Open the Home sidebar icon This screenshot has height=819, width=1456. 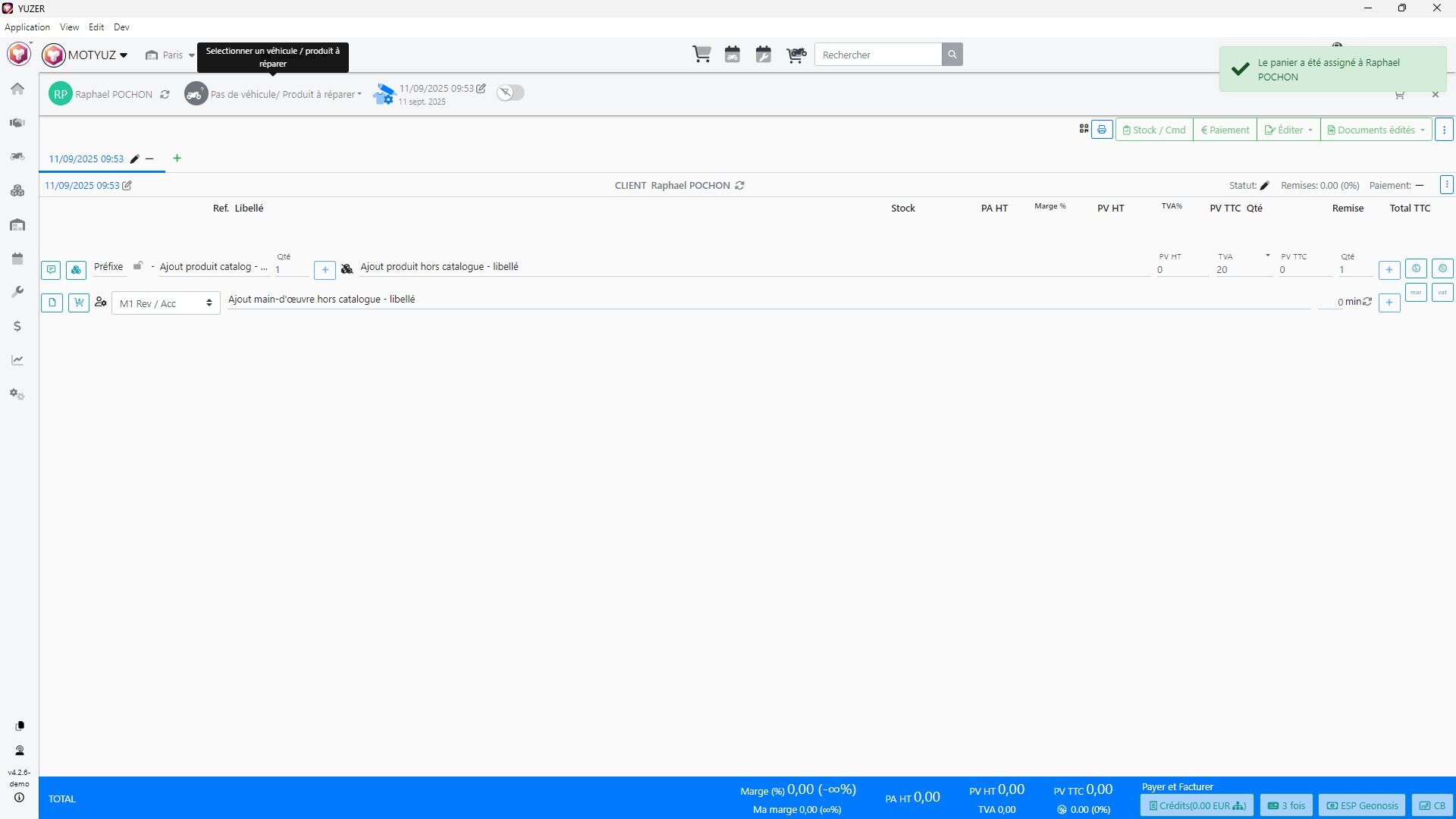click(x=17, y=89)
